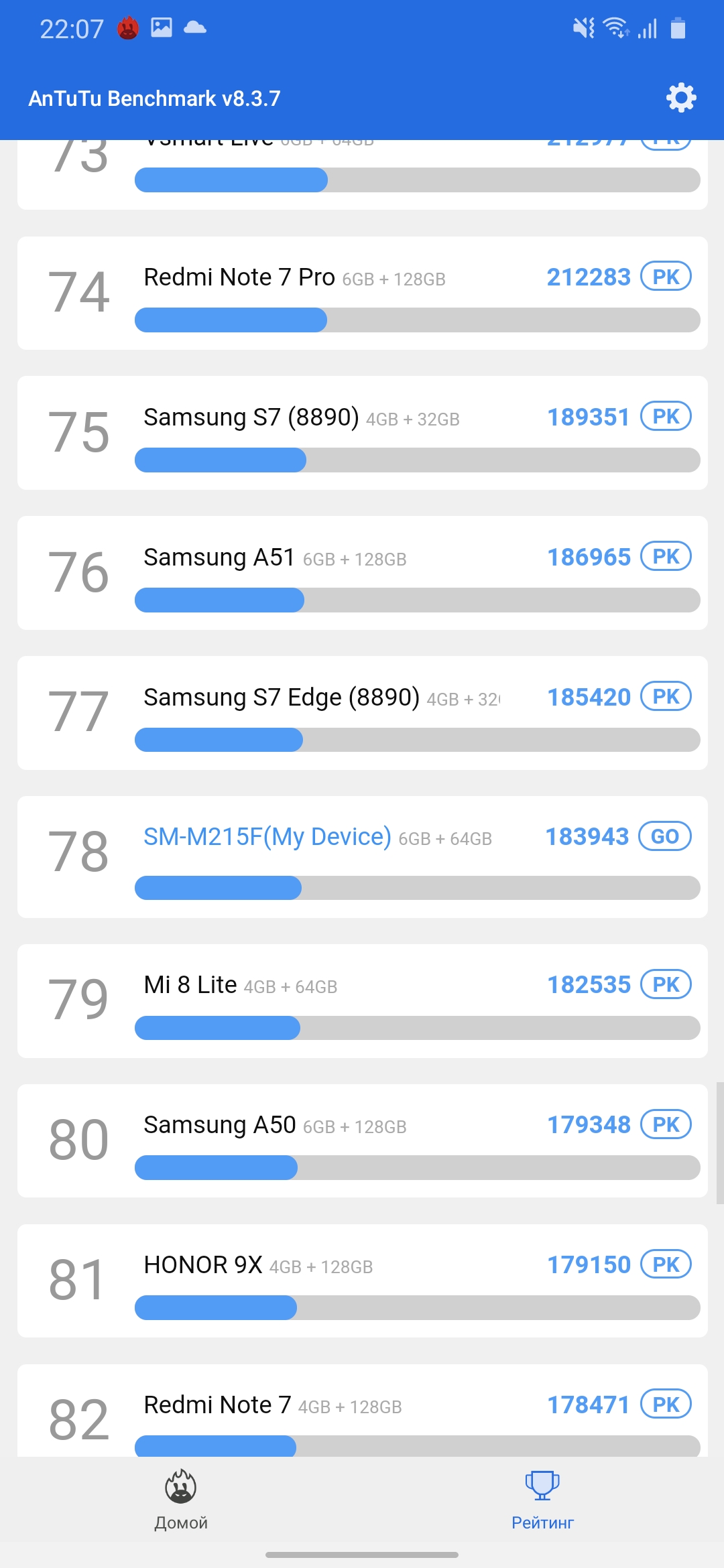Tap the Samsung S7 (8890) score bar
Screen dimensions: 724x1568
tap(417, 460)
